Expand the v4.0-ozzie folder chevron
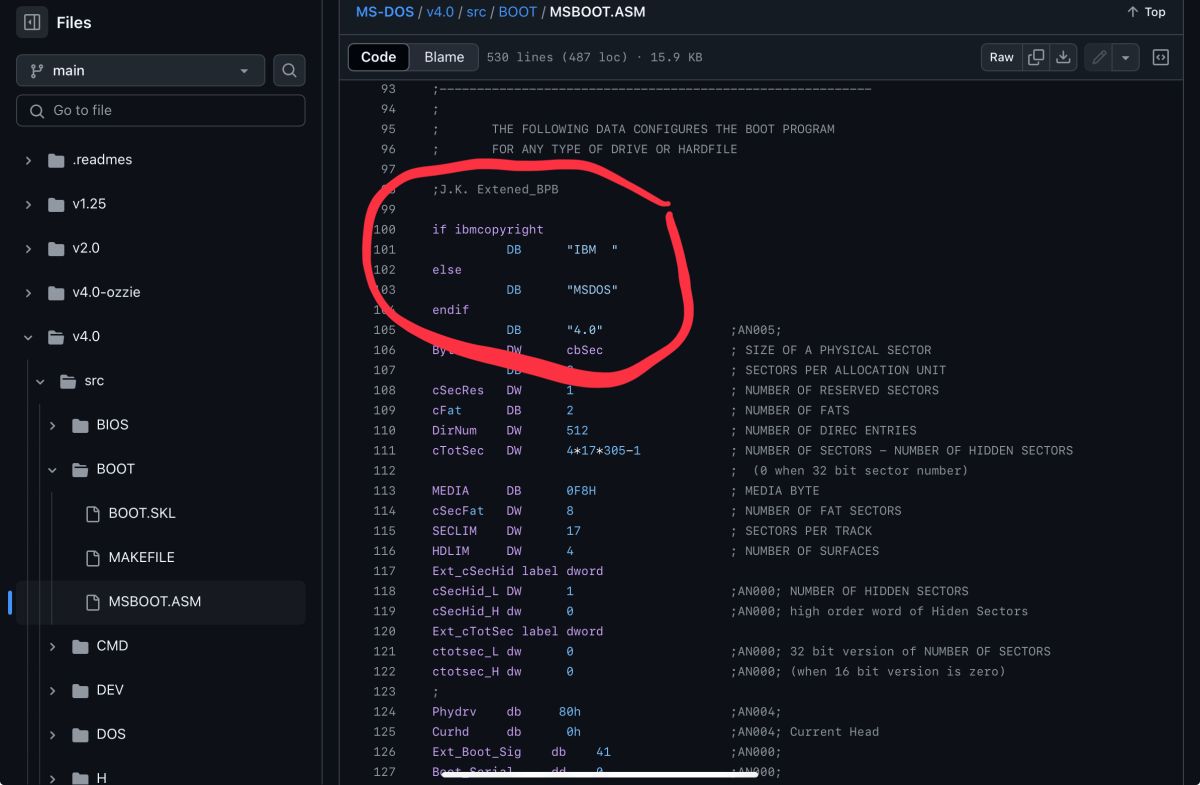1200x785 pixels. coord(28,292)
